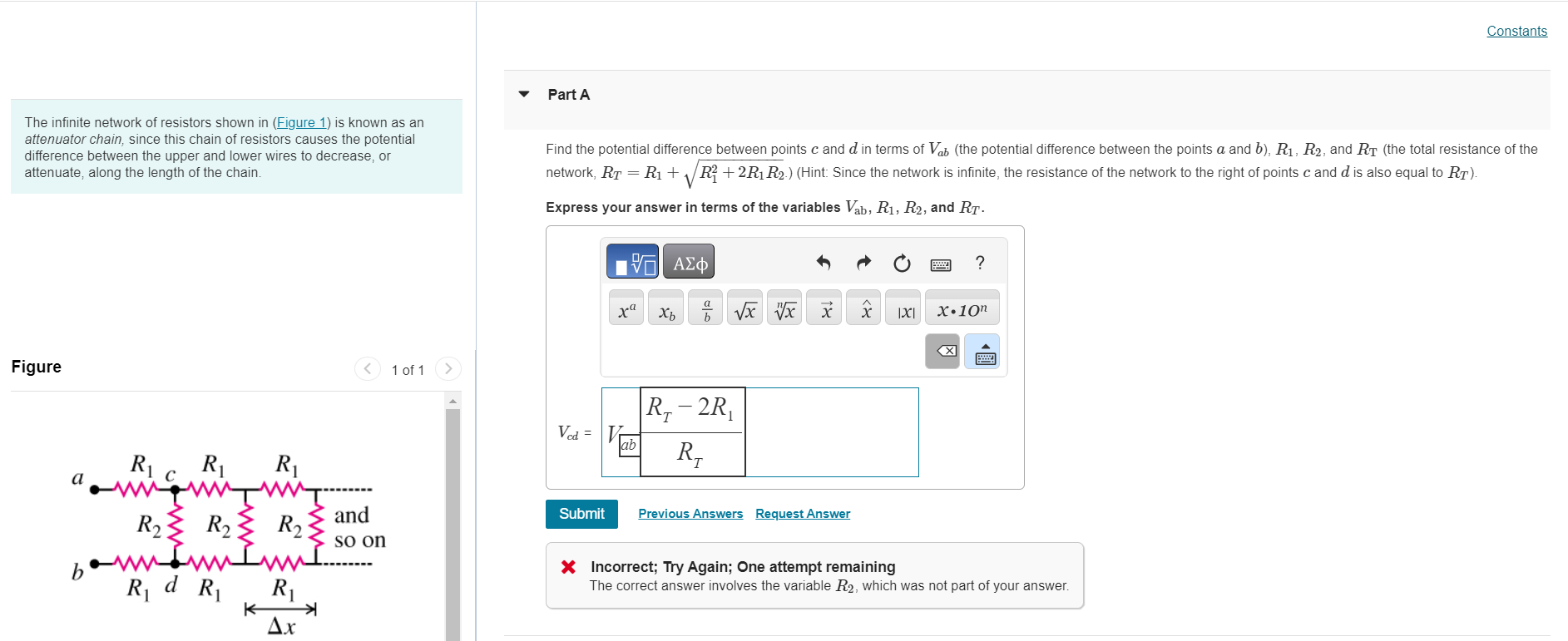Select the square root template icon
Screen dimensions: 1568x641
pyautogui.click(x=744, y=308)
